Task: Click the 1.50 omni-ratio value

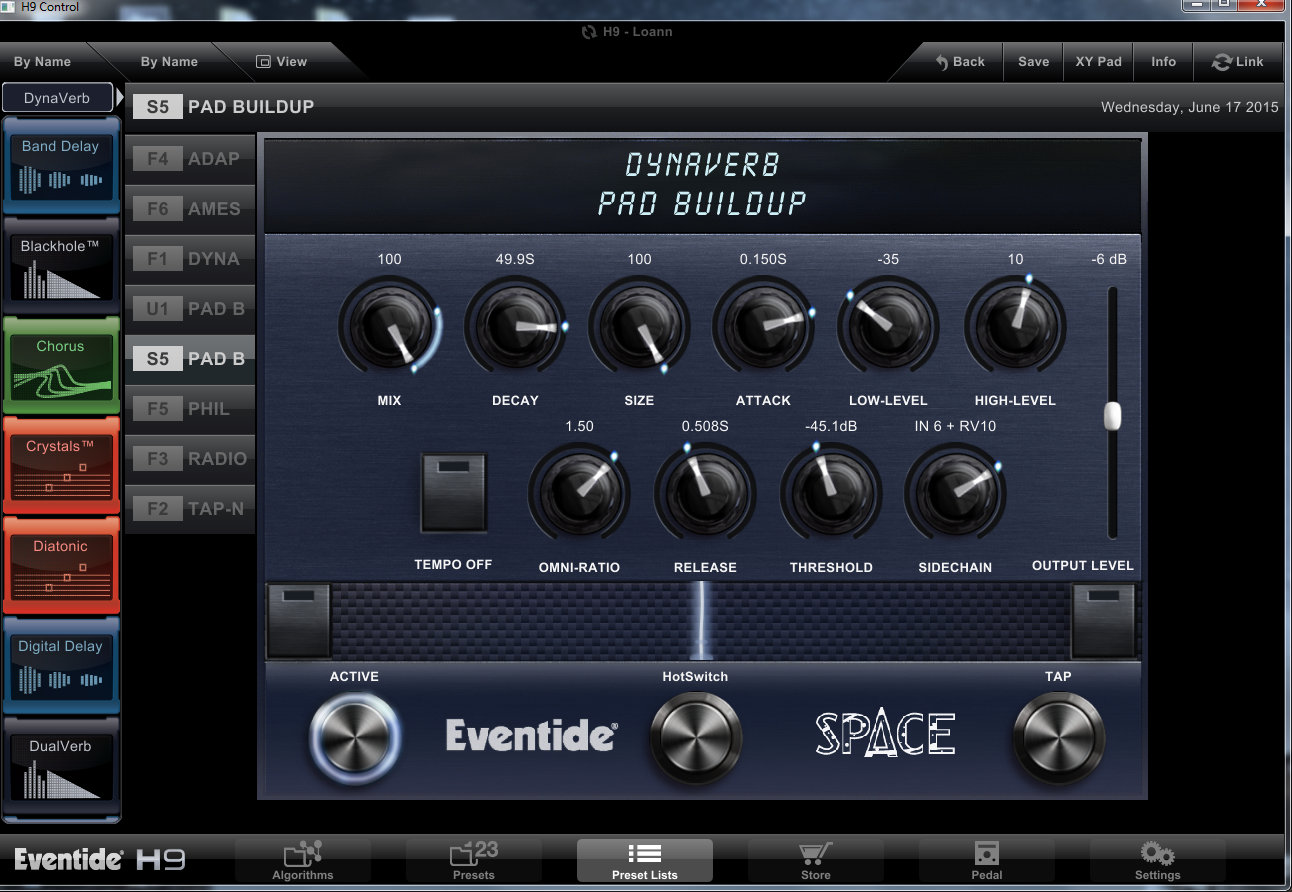Action: pyautogui.click(x=579, y=426)
